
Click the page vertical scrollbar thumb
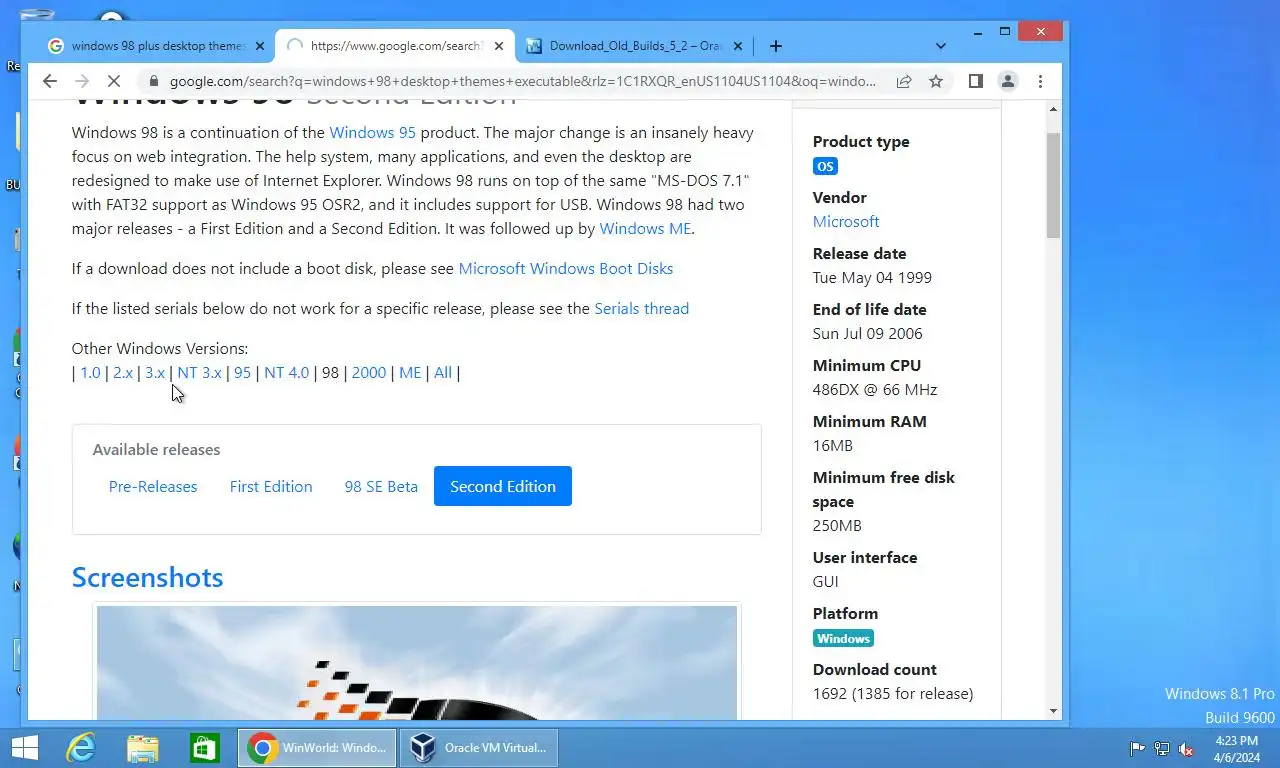tap(1053, 184)
